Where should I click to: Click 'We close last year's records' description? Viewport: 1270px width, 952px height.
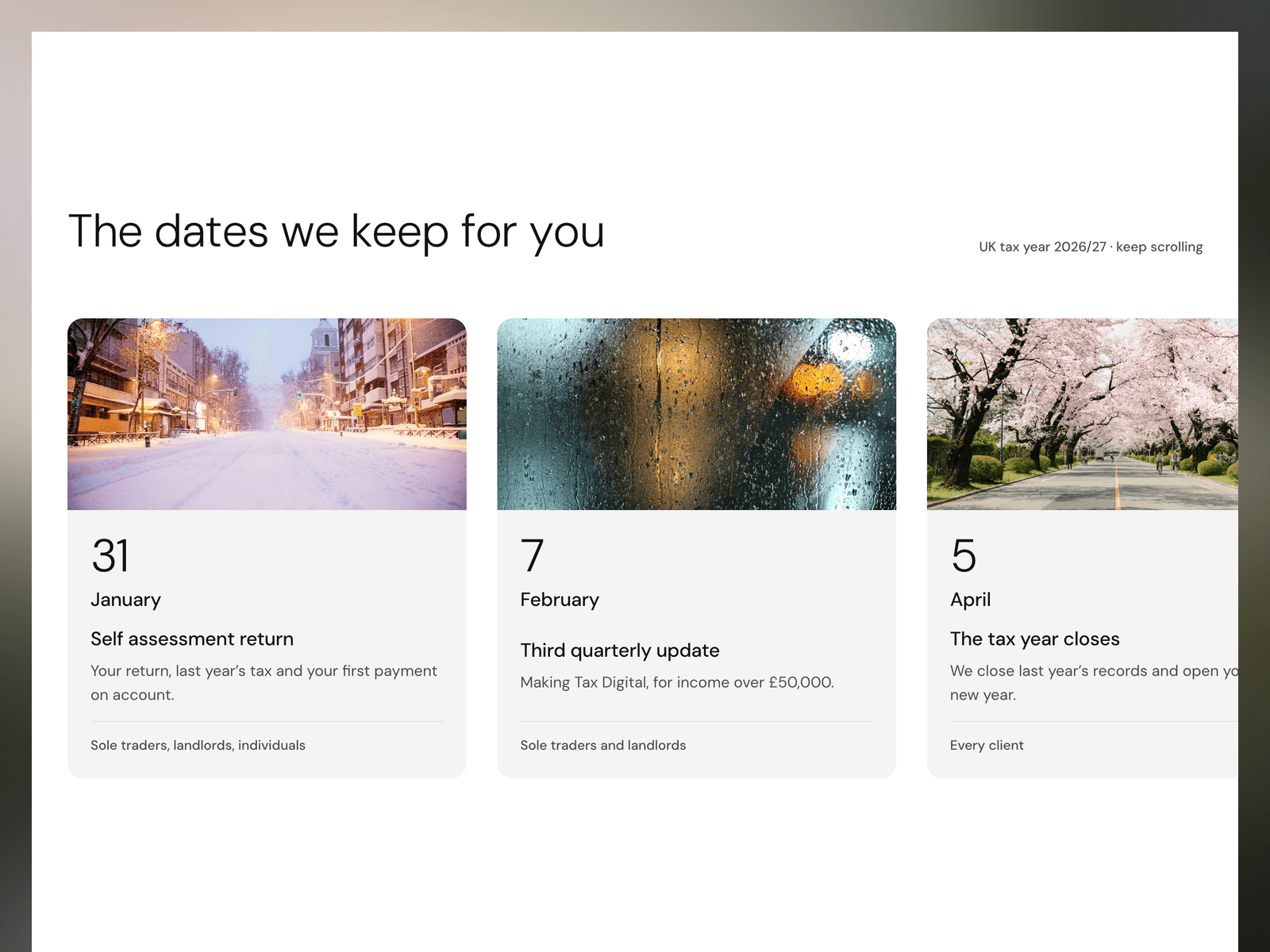pyautogui.click(x=1094, y=682)
